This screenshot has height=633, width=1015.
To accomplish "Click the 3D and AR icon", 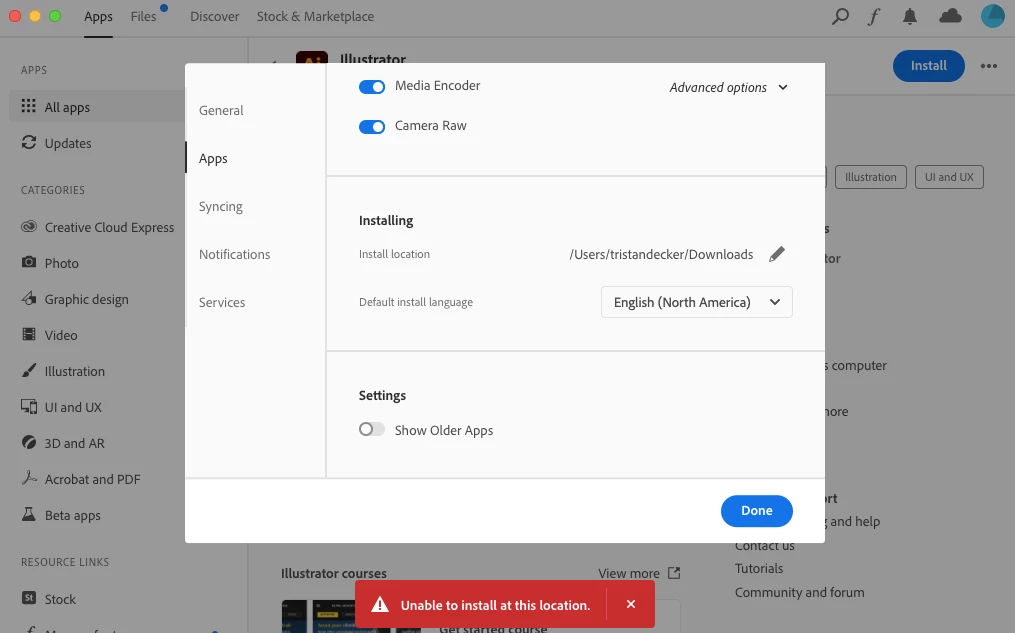I will click(28, 442).
